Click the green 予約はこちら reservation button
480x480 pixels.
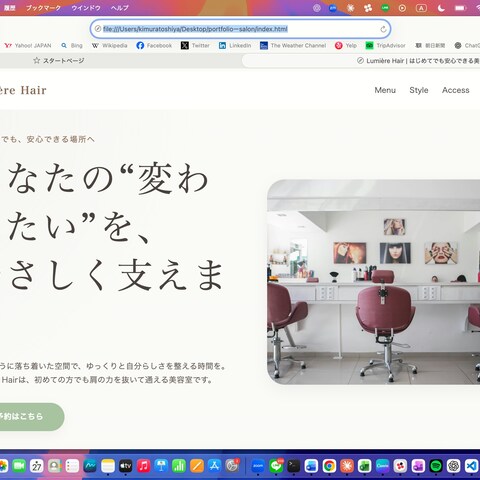31,417
